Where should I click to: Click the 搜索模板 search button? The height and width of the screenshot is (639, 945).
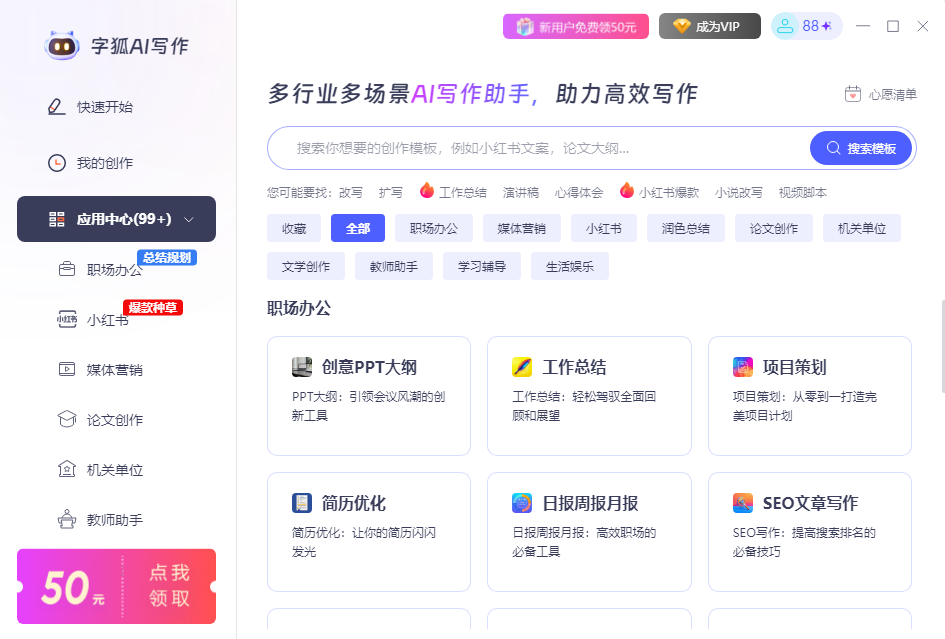861,148
